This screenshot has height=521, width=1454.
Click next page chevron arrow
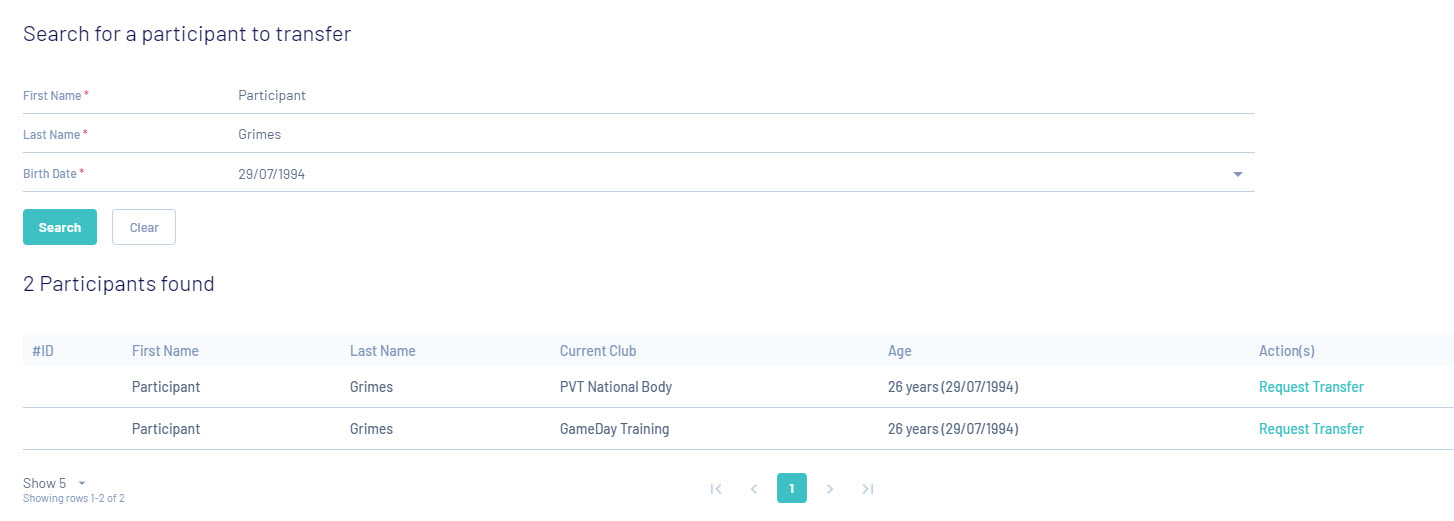click(x=830, y=489)
